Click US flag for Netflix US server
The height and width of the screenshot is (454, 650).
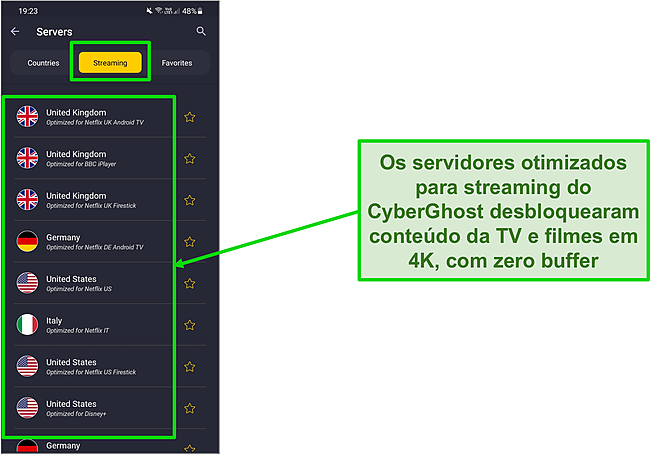tap(27, 283)
